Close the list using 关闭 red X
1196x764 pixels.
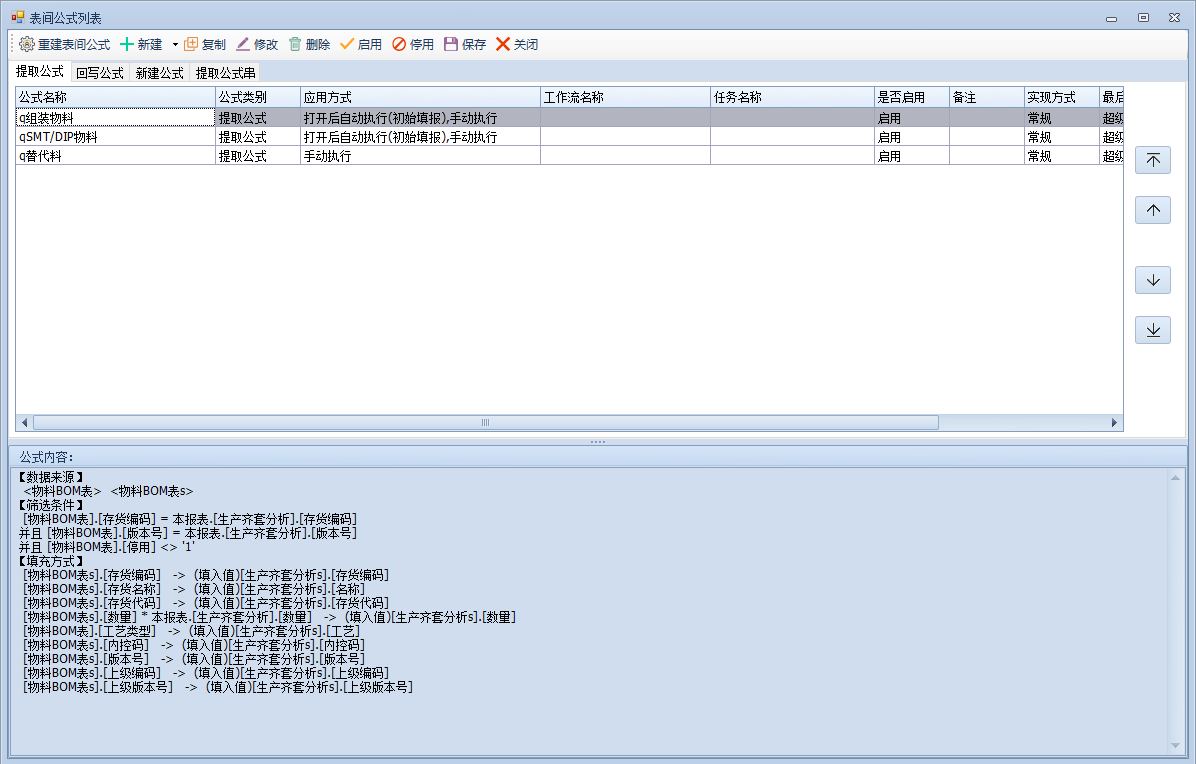[x=503, y=44]
